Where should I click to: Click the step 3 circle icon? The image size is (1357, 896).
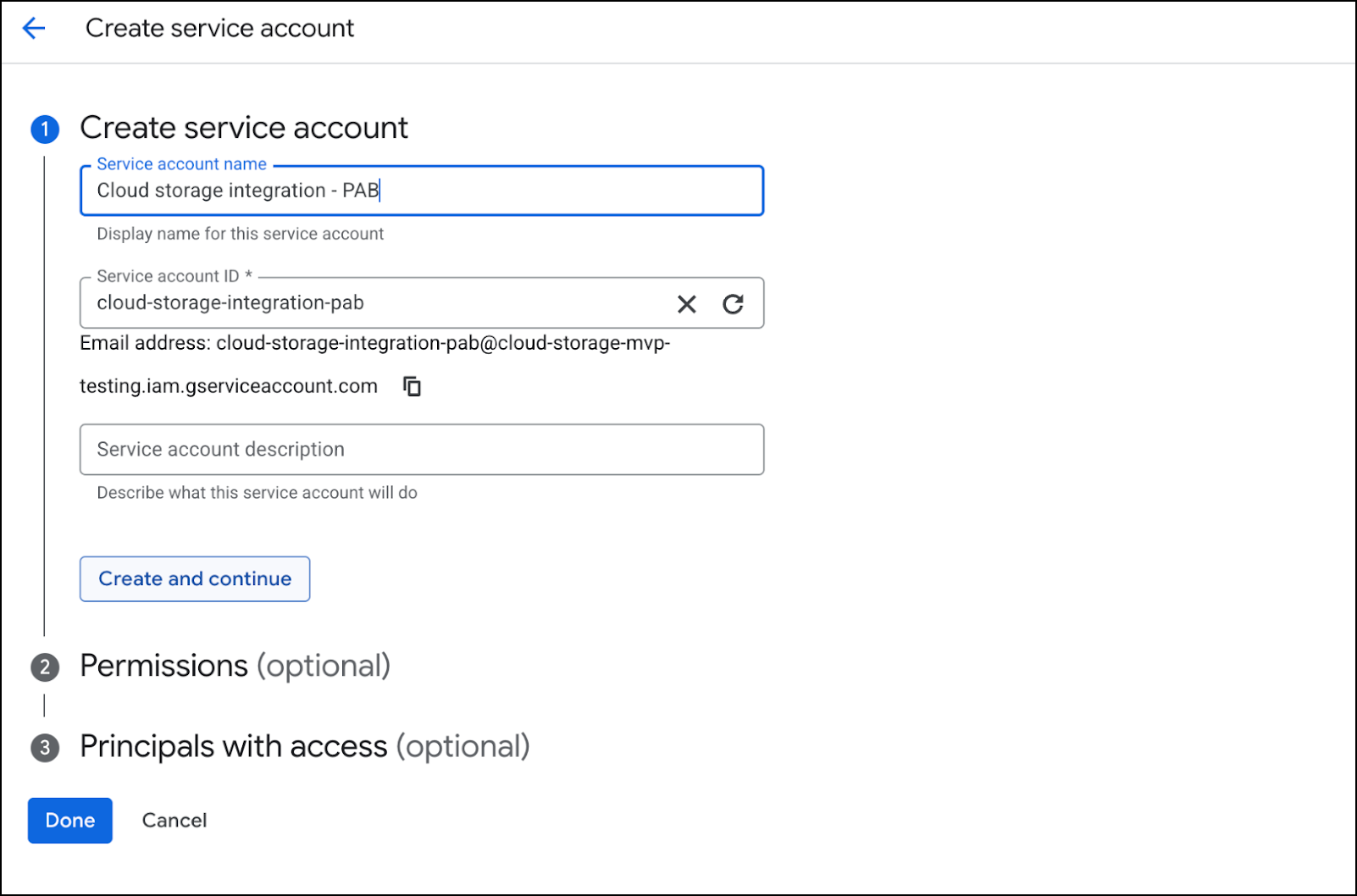[45, 748]
